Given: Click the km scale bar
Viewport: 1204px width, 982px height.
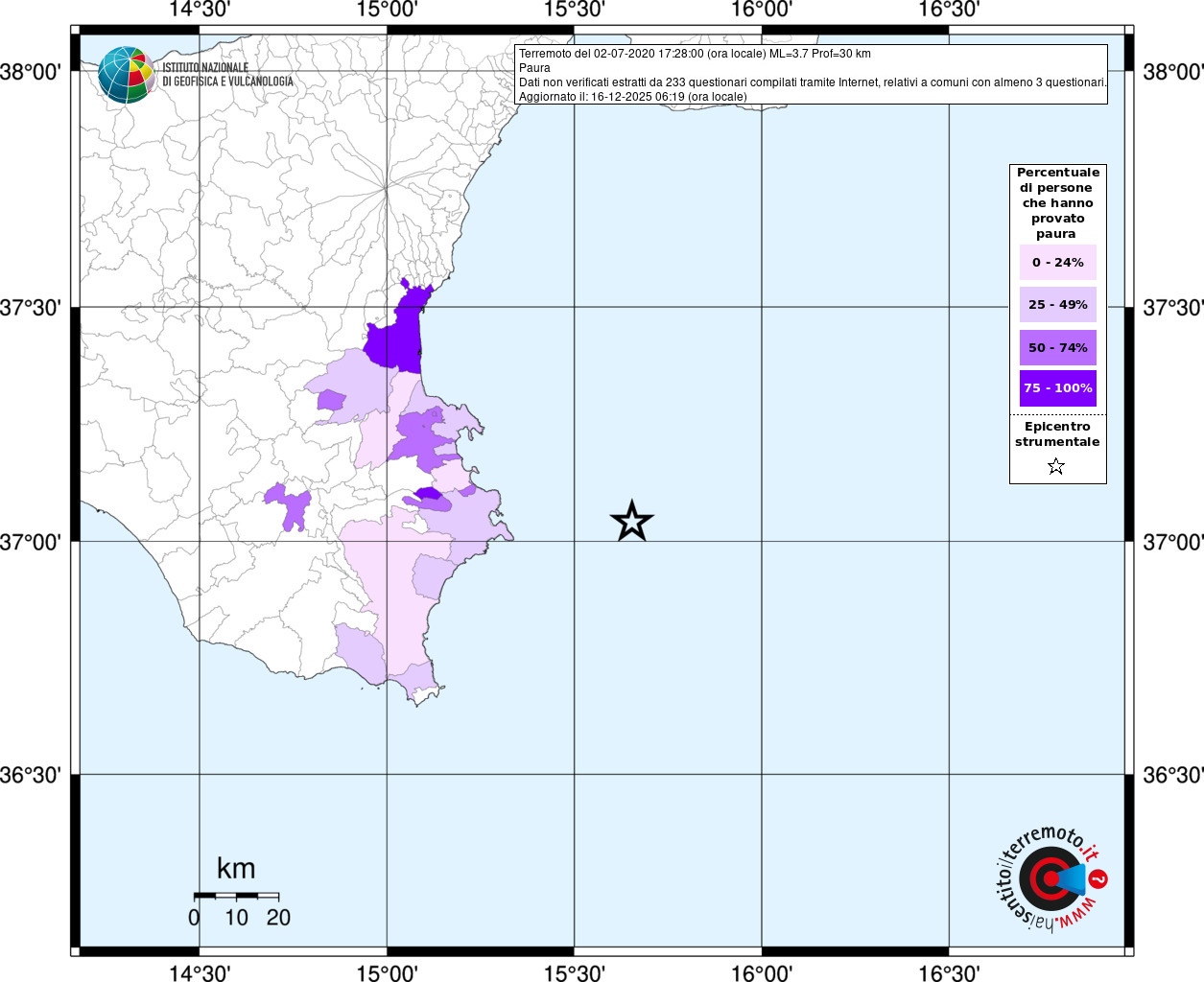Looking at the screenshot, I should [x=236, y=896].
